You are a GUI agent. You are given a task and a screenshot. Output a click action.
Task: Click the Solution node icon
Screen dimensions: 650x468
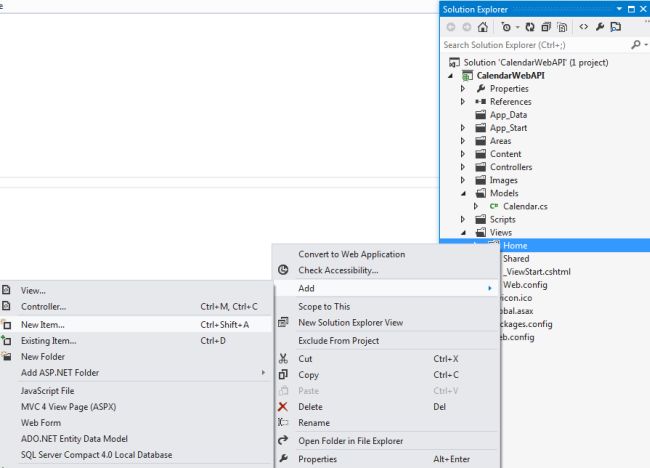pos(454,63)
